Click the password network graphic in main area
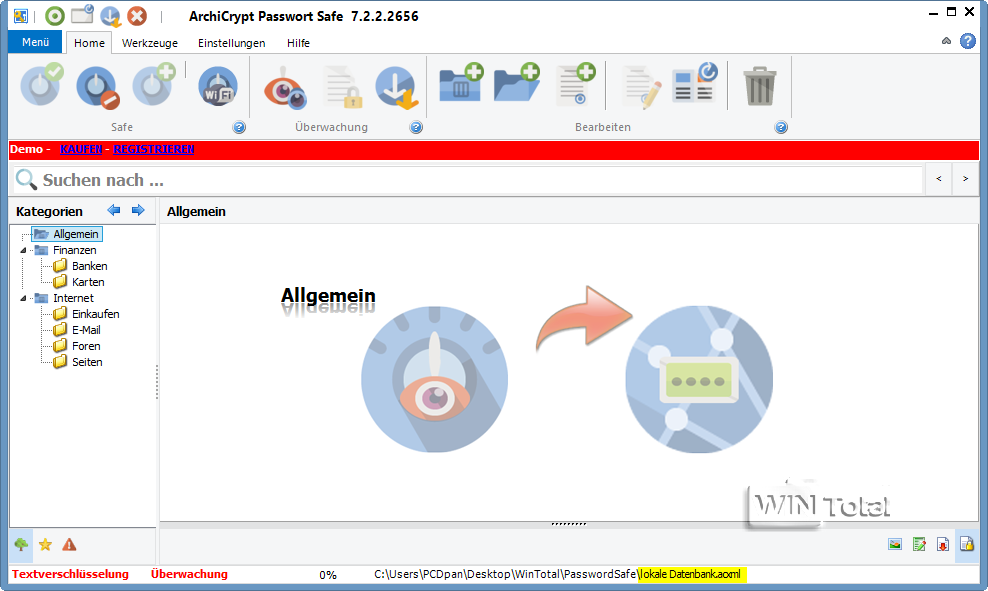The width and height of the screenshot is (988, 591). pos(699,379)
